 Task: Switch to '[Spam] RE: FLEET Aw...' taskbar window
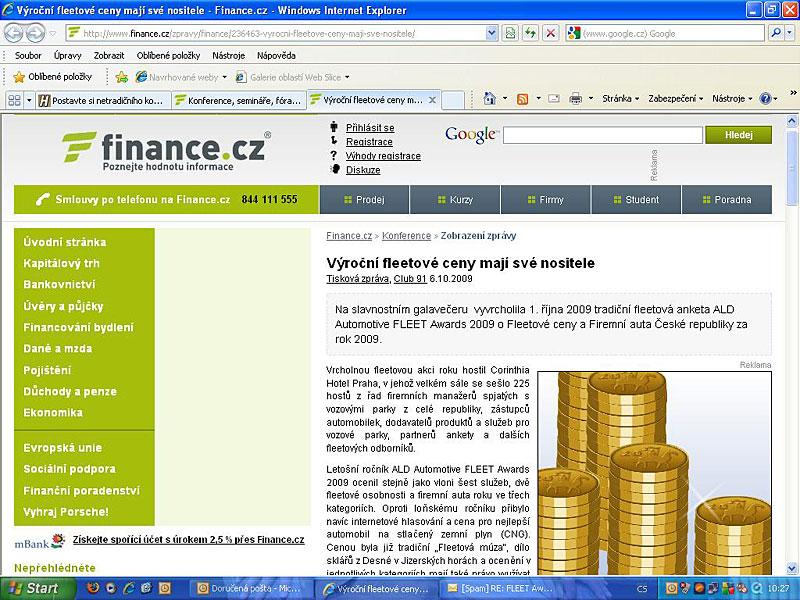click(x=500, y=589)
